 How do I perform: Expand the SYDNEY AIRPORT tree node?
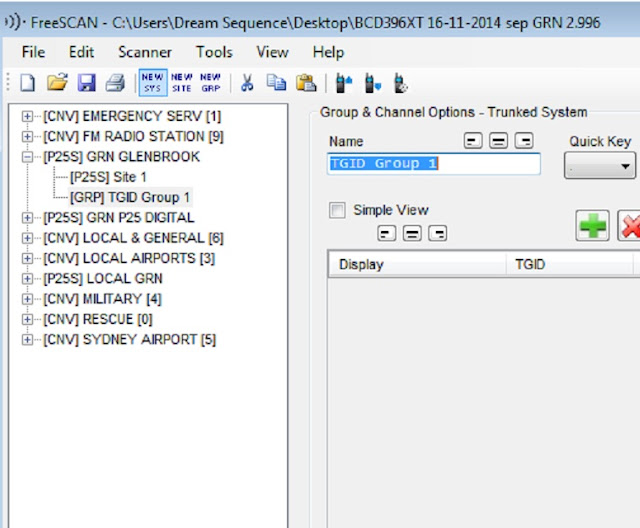27,339
